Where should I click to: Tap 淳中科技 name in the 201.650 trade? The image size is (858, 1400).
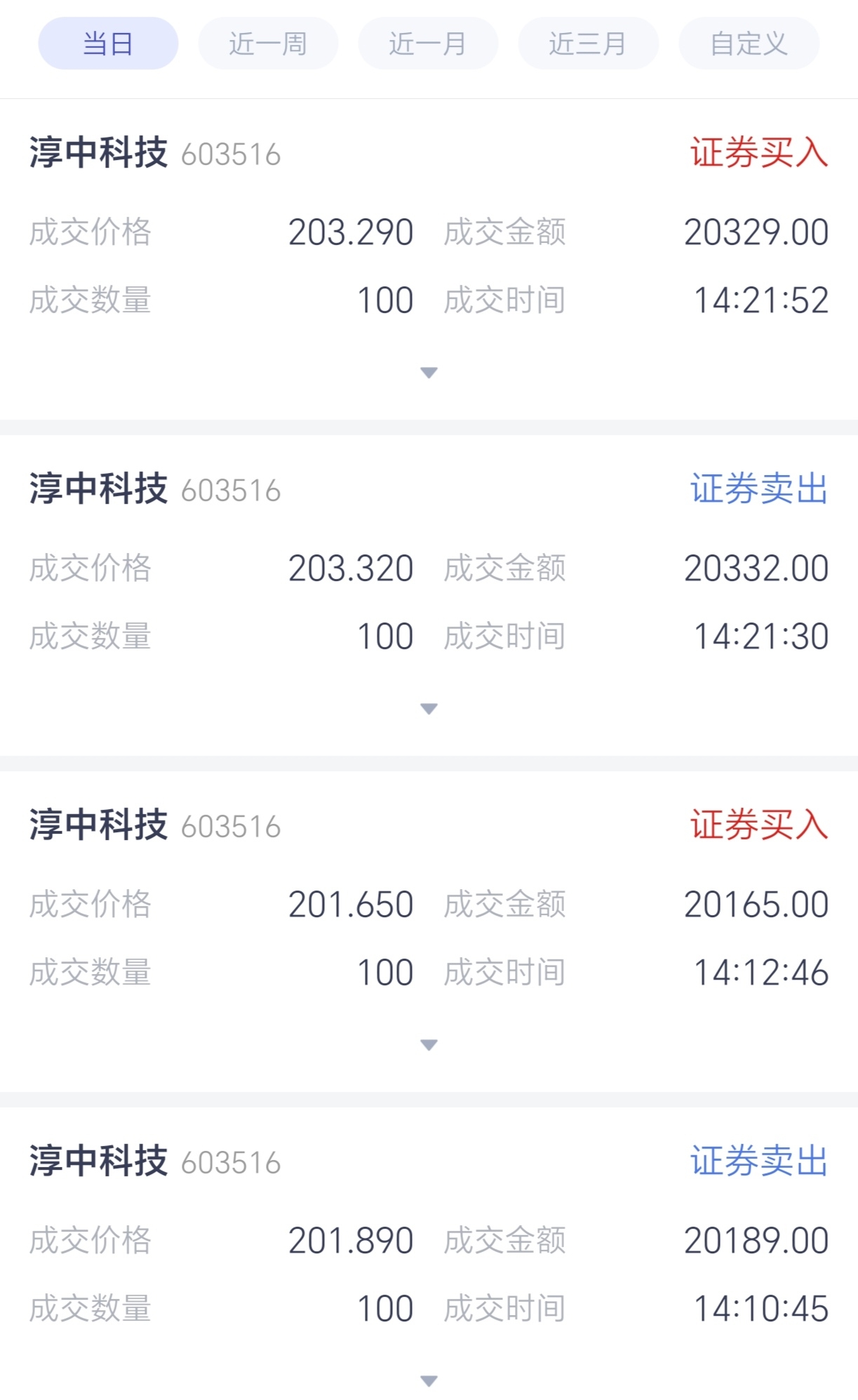click(98, 825)
